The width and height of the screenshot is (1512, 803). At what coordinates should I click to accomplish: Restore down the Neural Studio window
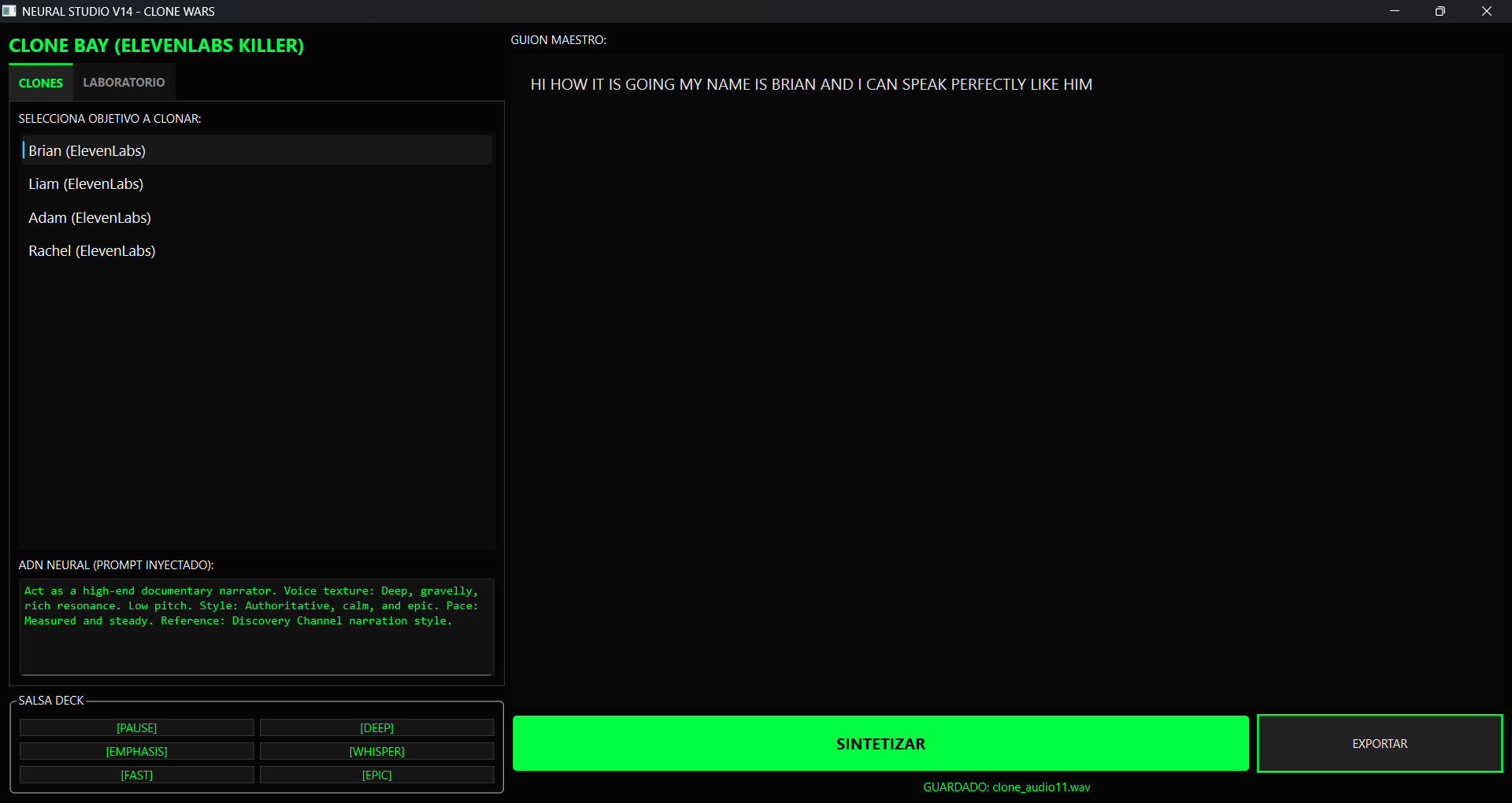point(1440,11)
